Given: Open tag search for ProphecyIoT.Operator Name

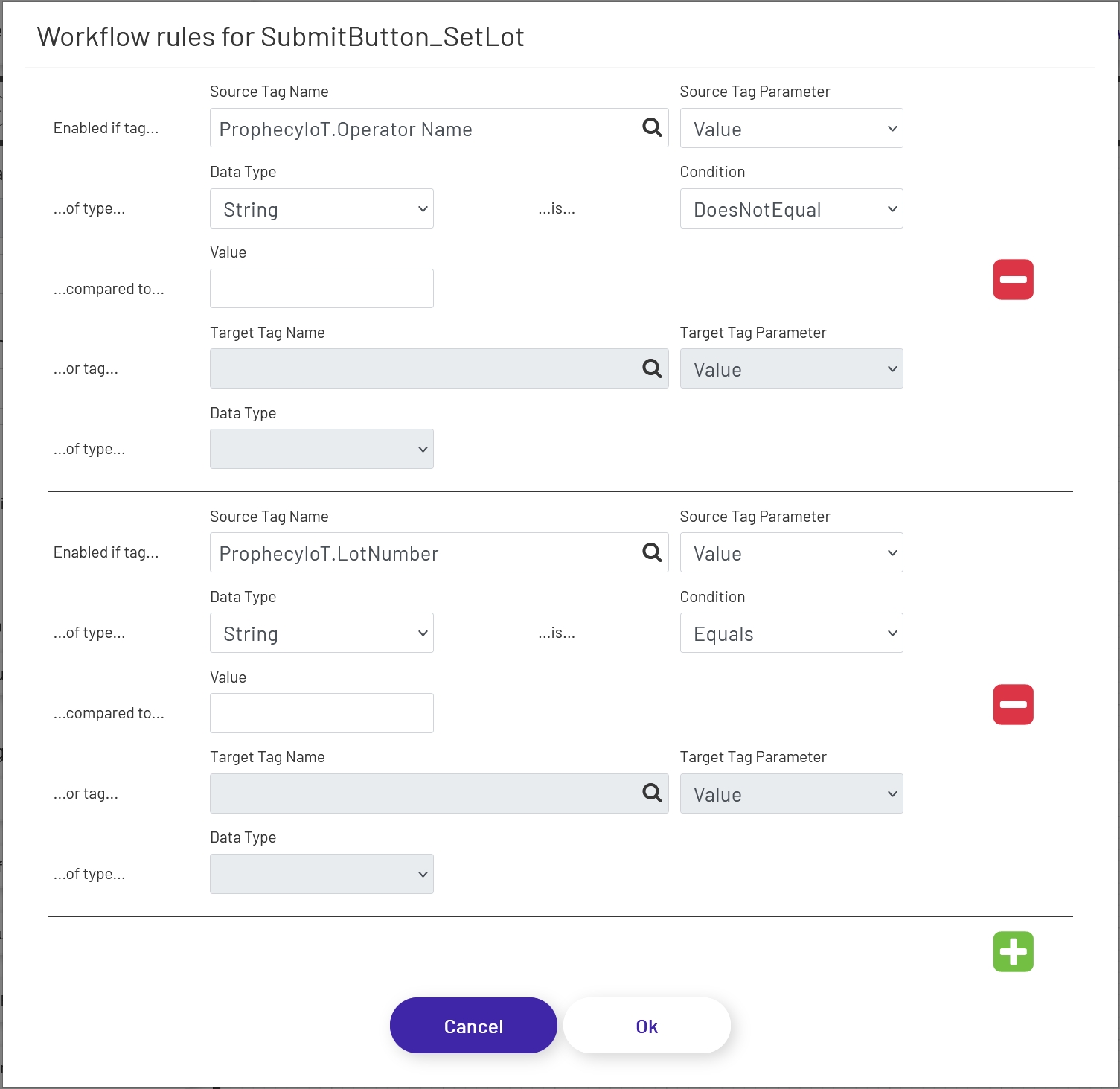Looking at the screenshot, I should click(653, 128).
